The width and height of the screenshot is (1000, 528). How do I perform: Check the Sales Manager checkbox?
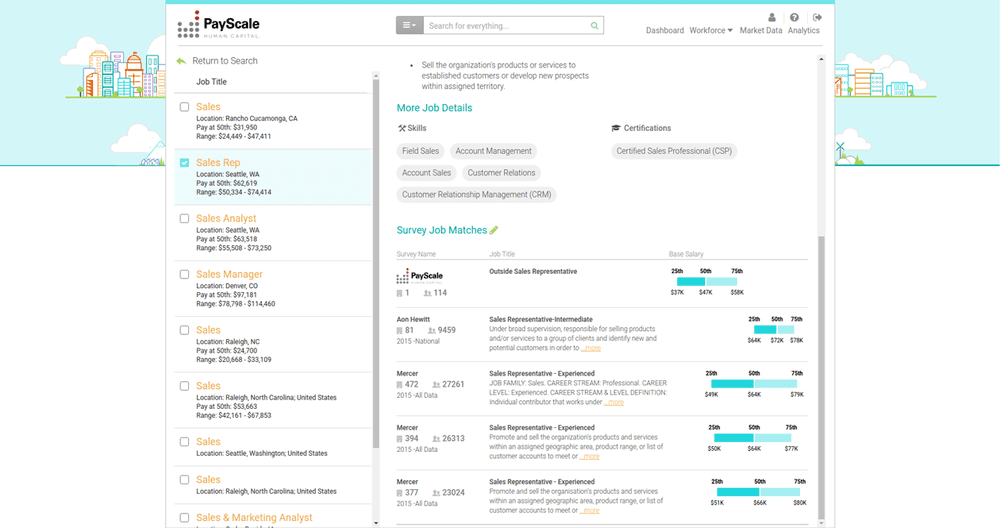tap(184, 274)
